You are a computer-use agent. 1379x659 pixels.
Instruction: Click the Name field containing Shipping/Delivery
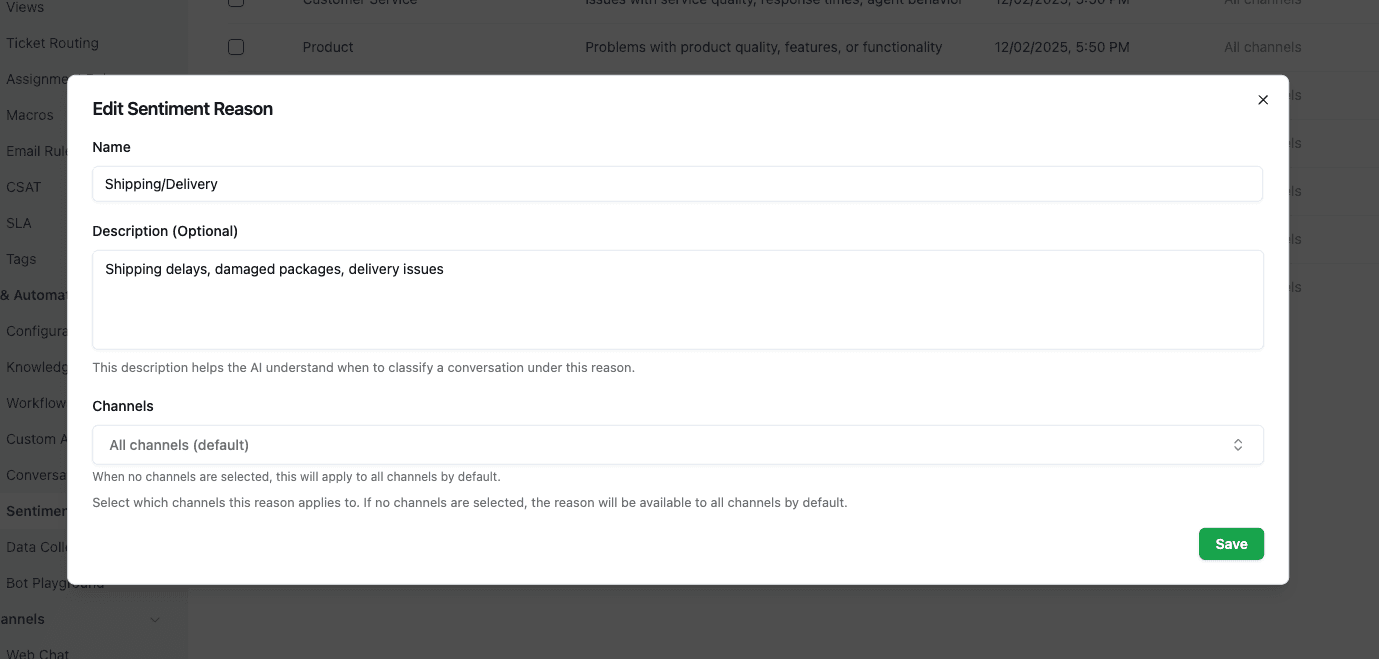[x=677, y=184]
